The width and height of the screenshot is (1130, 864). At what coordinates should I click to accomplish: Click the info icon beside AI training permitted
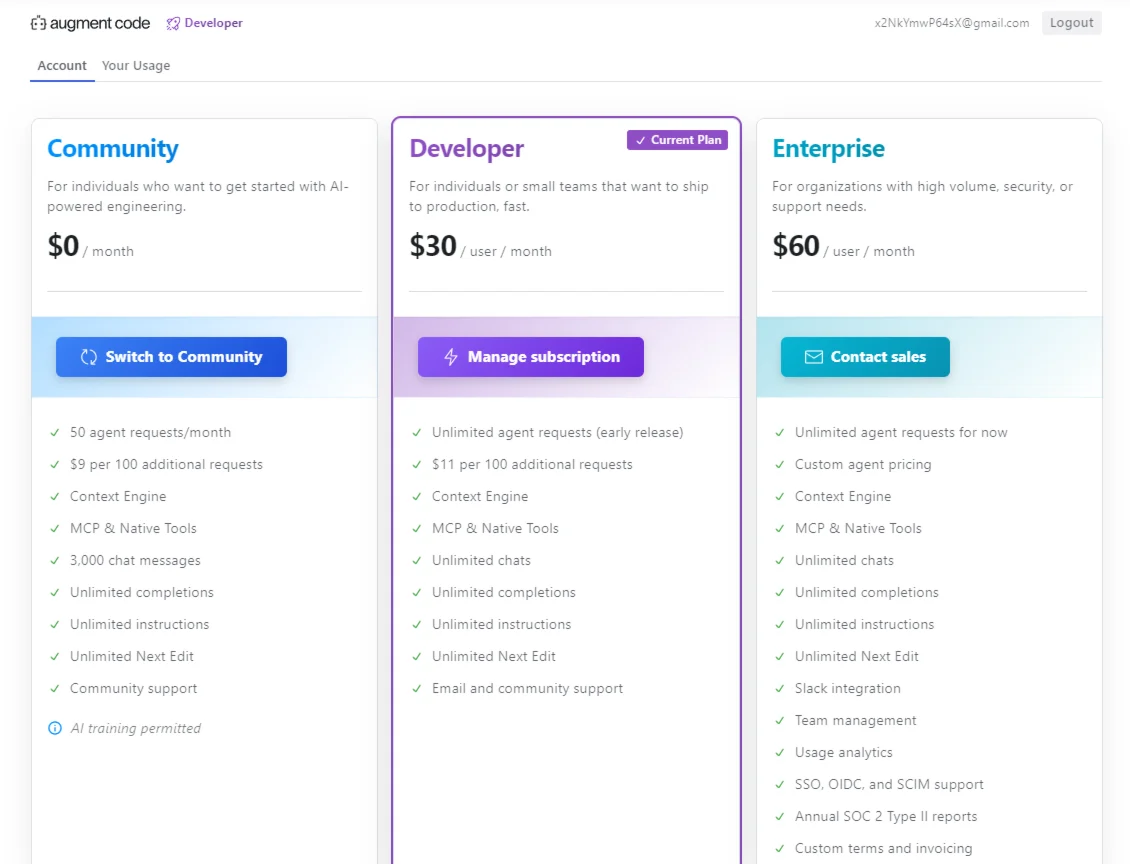pyautogui.click(x=55, y=728)
